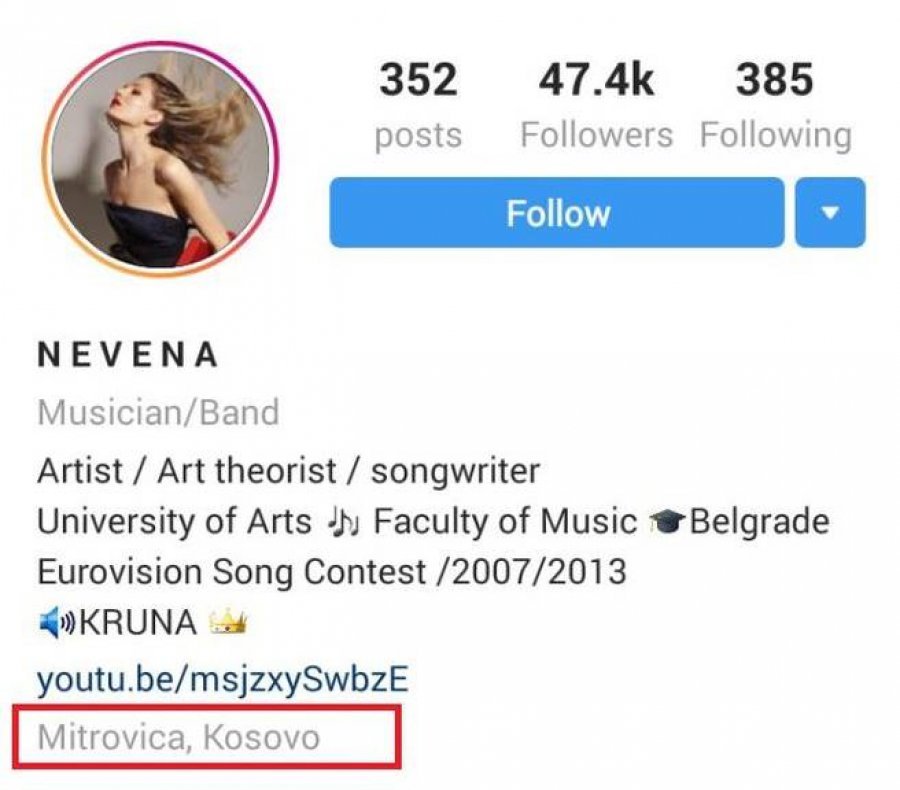Click the word KRUNA in bio
900x790 pixels.
138,623
